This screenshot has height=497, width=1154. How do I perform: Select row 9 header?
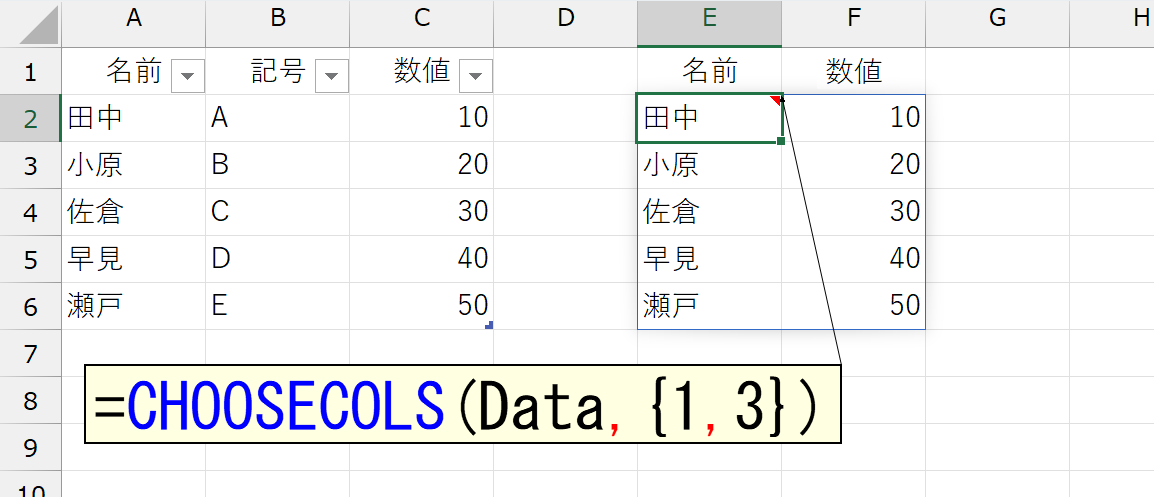[x=31, y=448]
